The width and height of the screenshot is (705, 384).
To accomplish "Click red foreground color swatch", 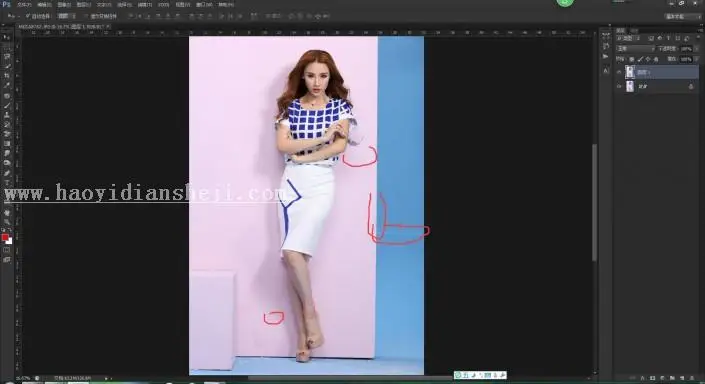I will tap(5, 237).
